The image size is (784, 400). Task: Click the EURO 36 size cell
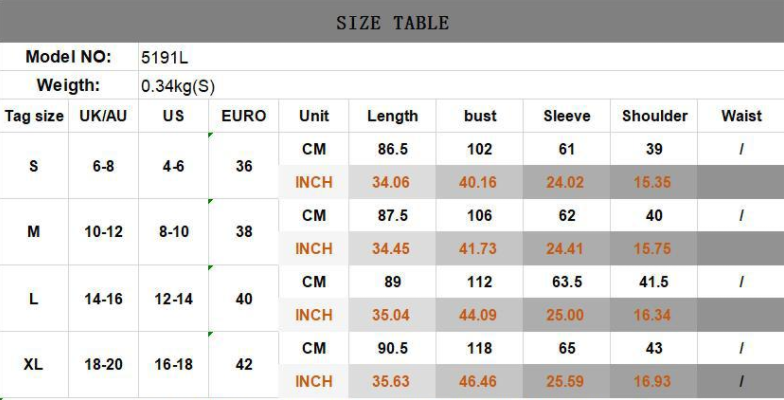click(244, 165)
